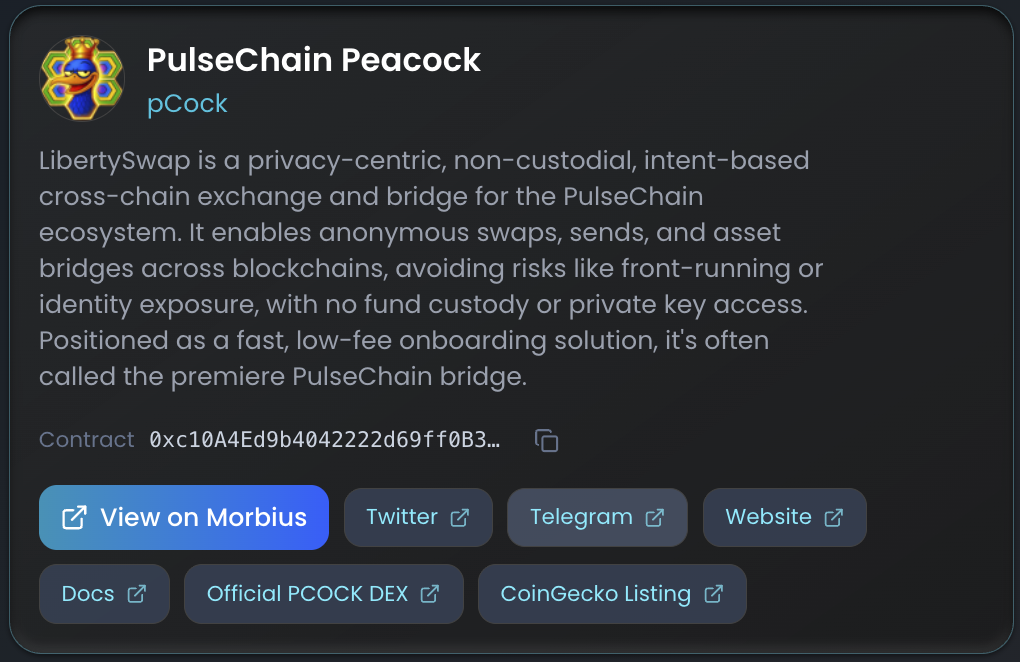Open the CoinGecko Listing link
The height and width of the screenshot is (662, 1020).
[595, 594]
